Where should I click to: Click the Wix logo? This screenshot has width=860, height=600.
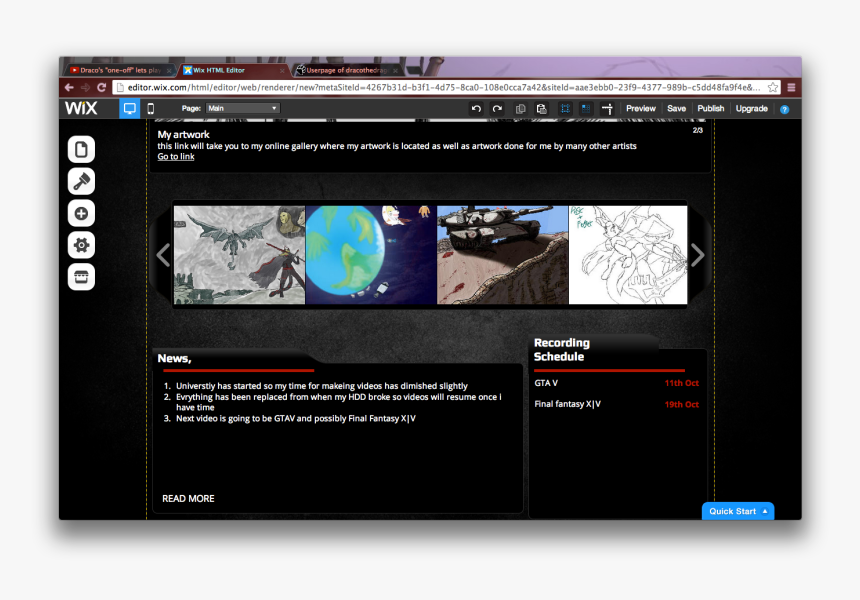tap(81, 108)
